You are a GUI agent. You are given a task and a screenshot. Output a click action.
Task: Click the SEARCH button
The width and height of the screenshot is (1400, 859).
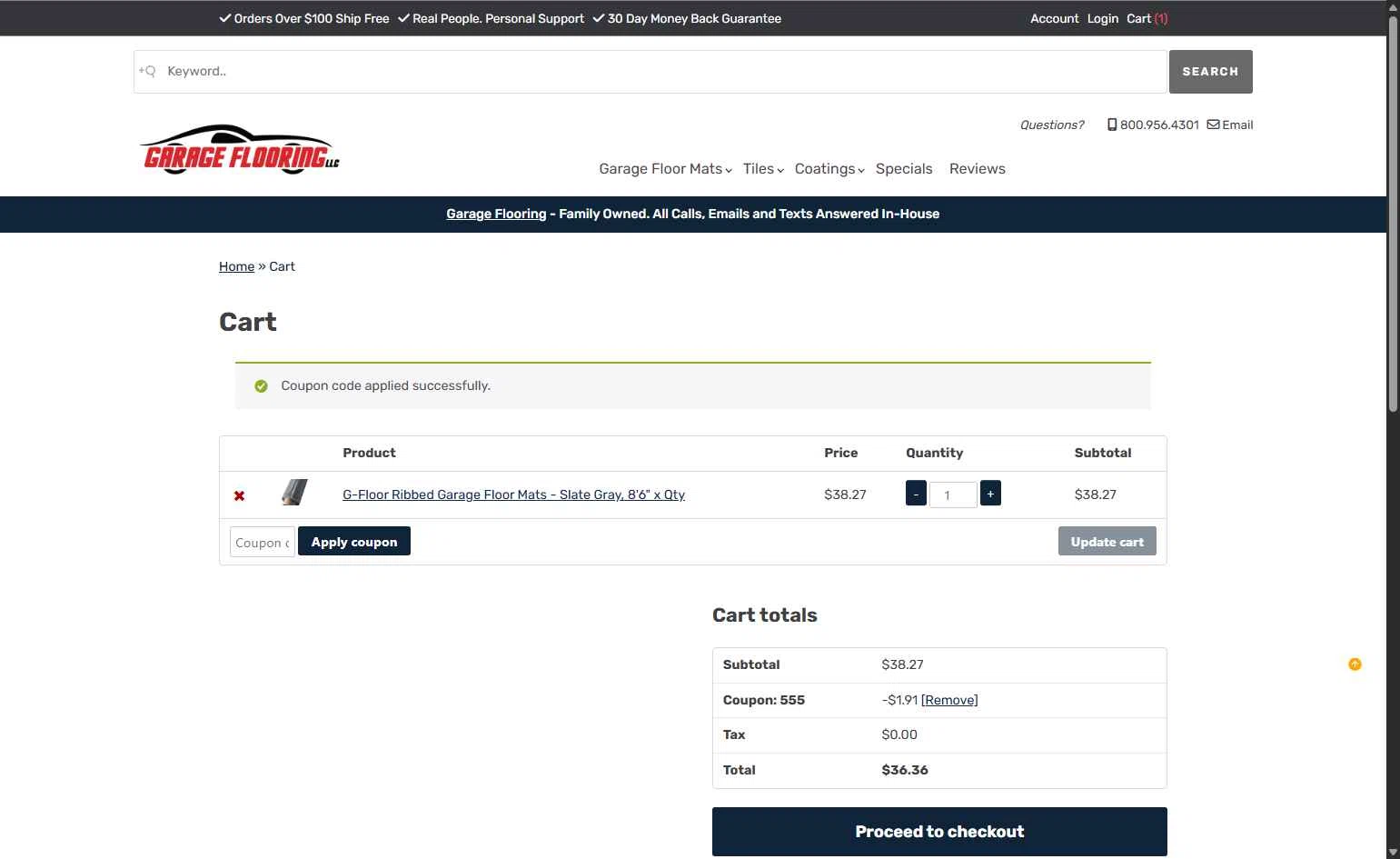(1210, 72)
